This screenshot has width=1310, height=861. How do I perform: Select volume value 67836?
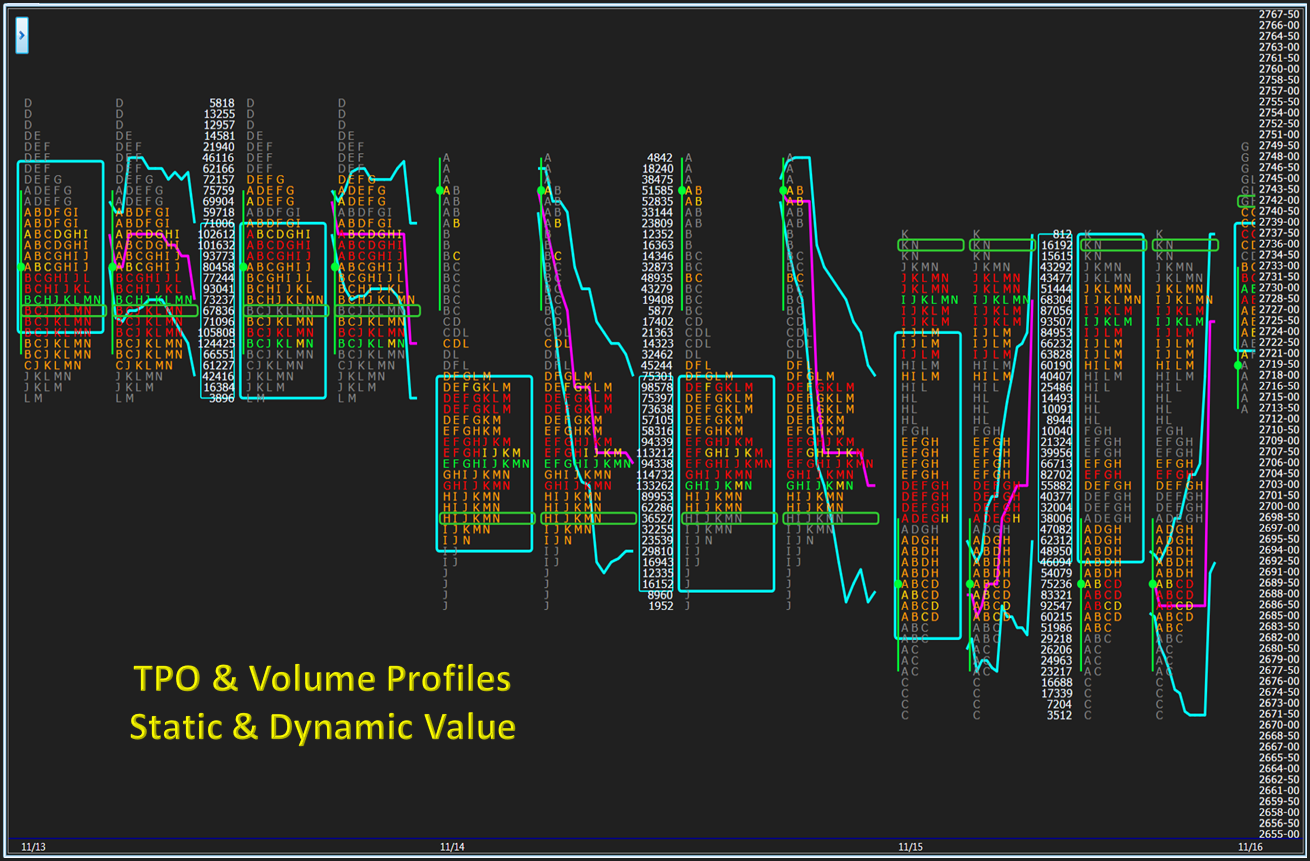click(x=219, y=310)
